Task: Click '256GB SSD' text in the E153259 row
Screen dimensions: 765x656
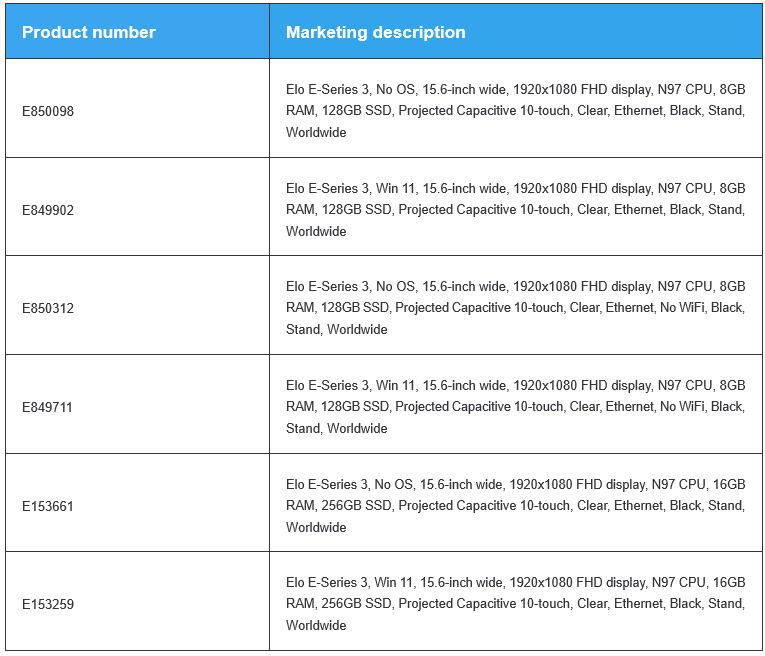Action: point(356,603)
